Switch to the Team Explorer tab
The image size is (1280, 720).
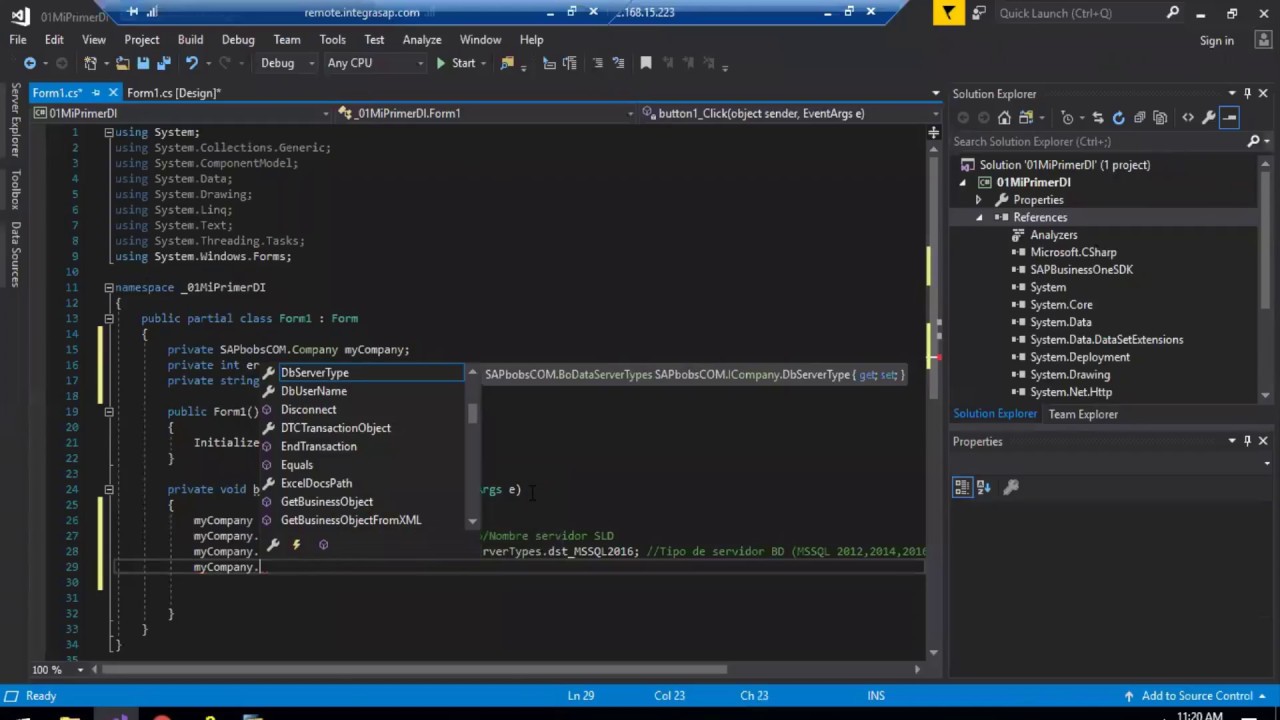[x=1083, y=414]
